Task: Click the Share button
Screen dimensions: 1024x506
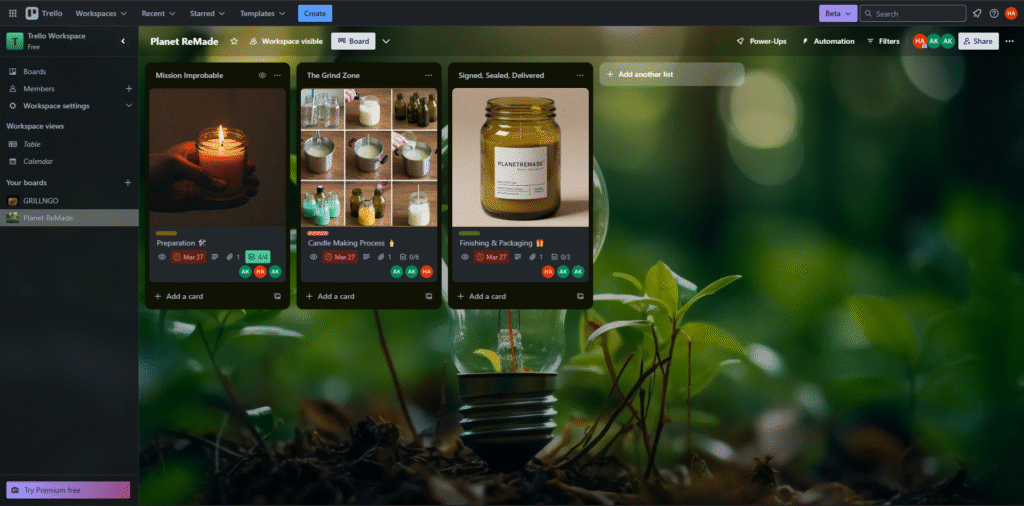Action: 978,41
